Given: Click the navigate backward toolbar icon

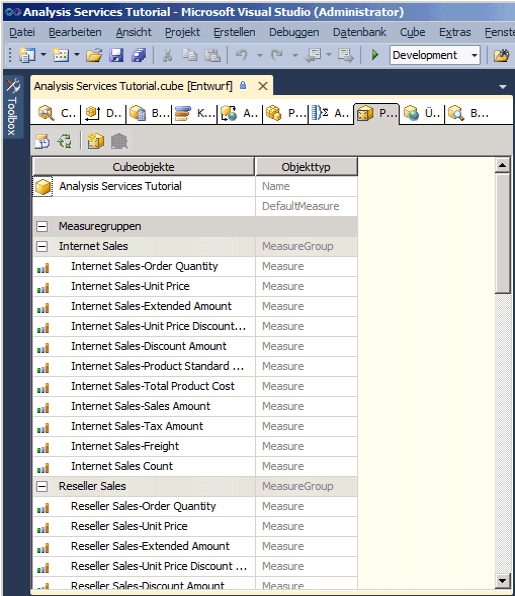Looking at the screenshot, I should coord(314,55).
